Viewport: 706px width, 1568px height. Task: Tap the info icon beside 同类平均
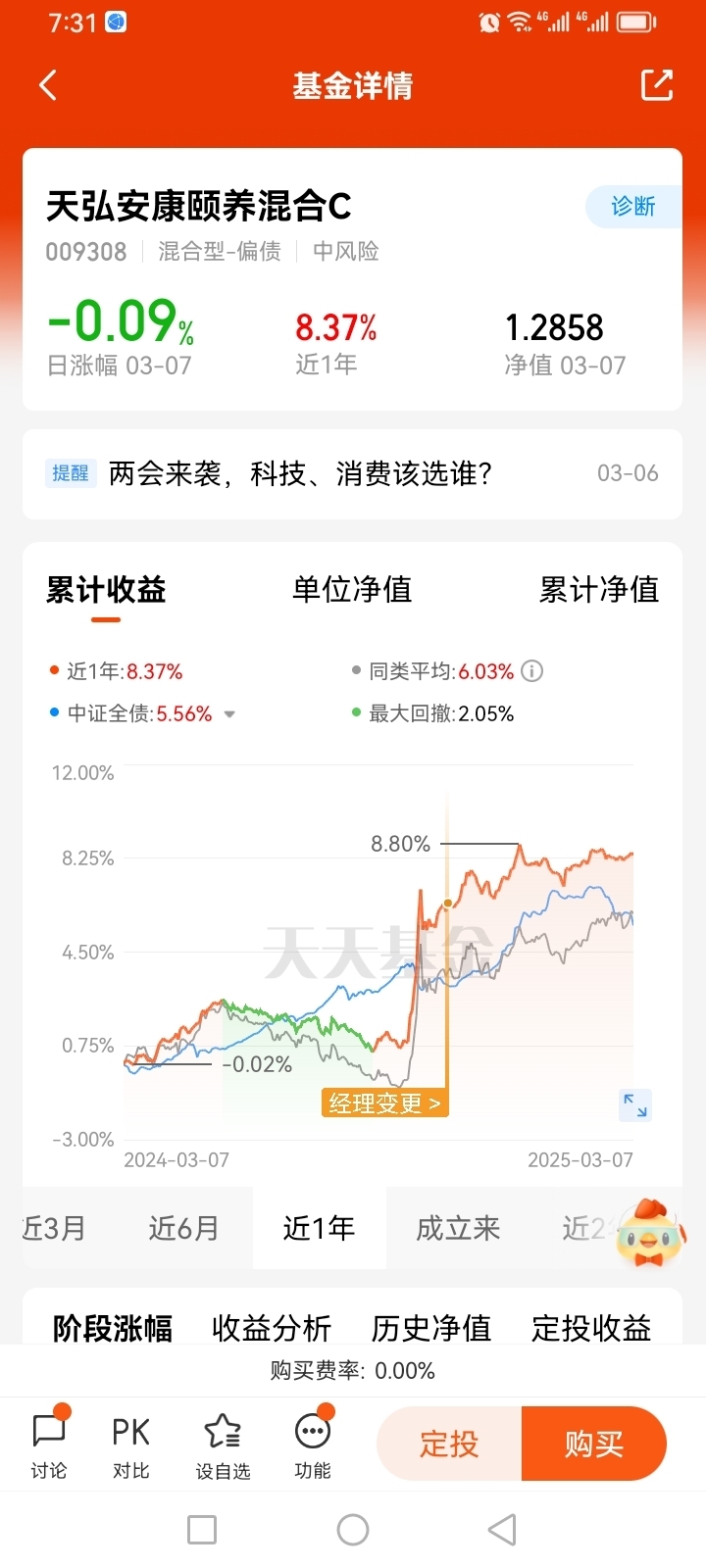(x=531, y=671)
